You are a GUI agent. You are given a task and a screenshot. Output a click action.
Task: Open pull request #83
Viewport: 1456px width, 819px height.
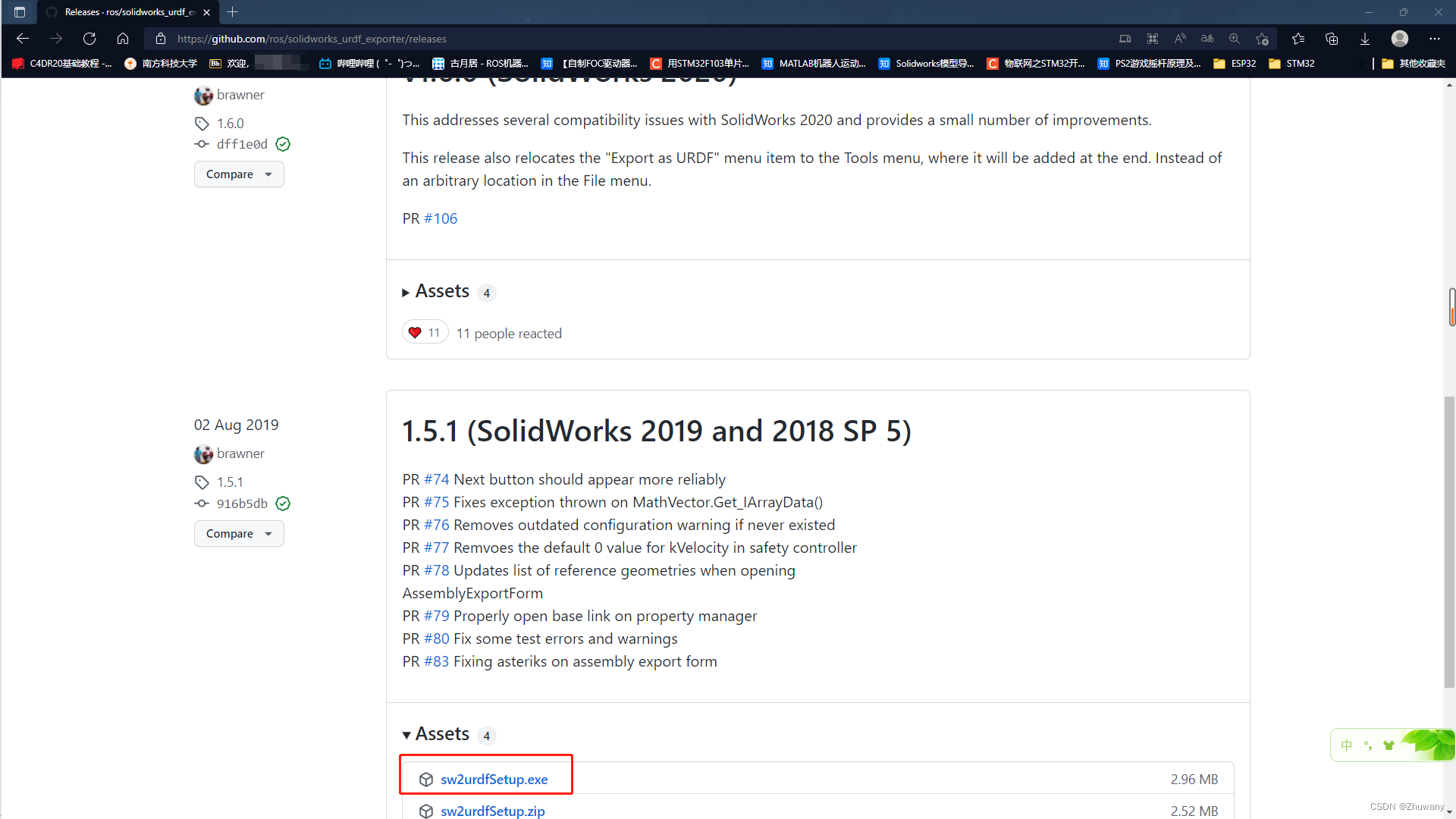pyautogui.click(x=437, y=661)
